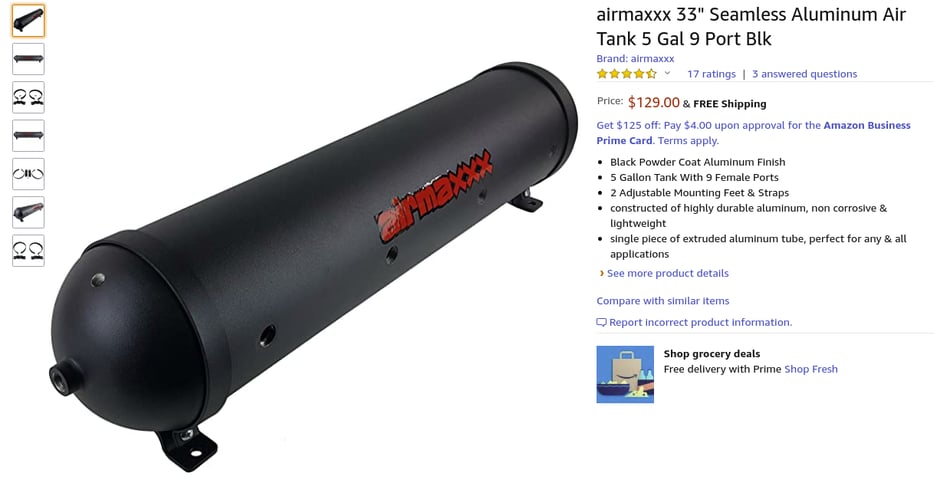Click the grocery bag promo image
Image resolution: width=950 pixels, height=483 pixels.
tap(625, 375)
